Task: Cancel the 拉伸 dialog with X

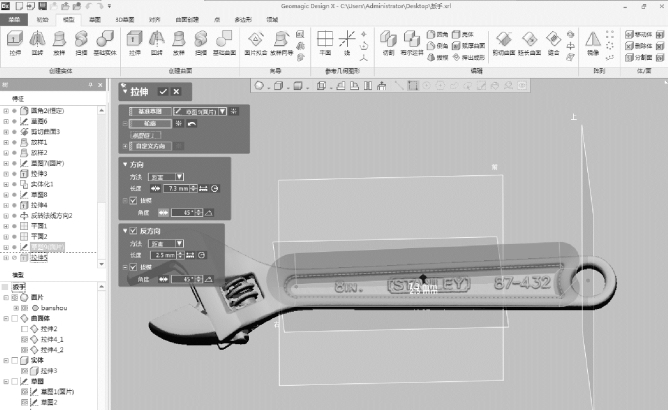Action: [176, 92]
